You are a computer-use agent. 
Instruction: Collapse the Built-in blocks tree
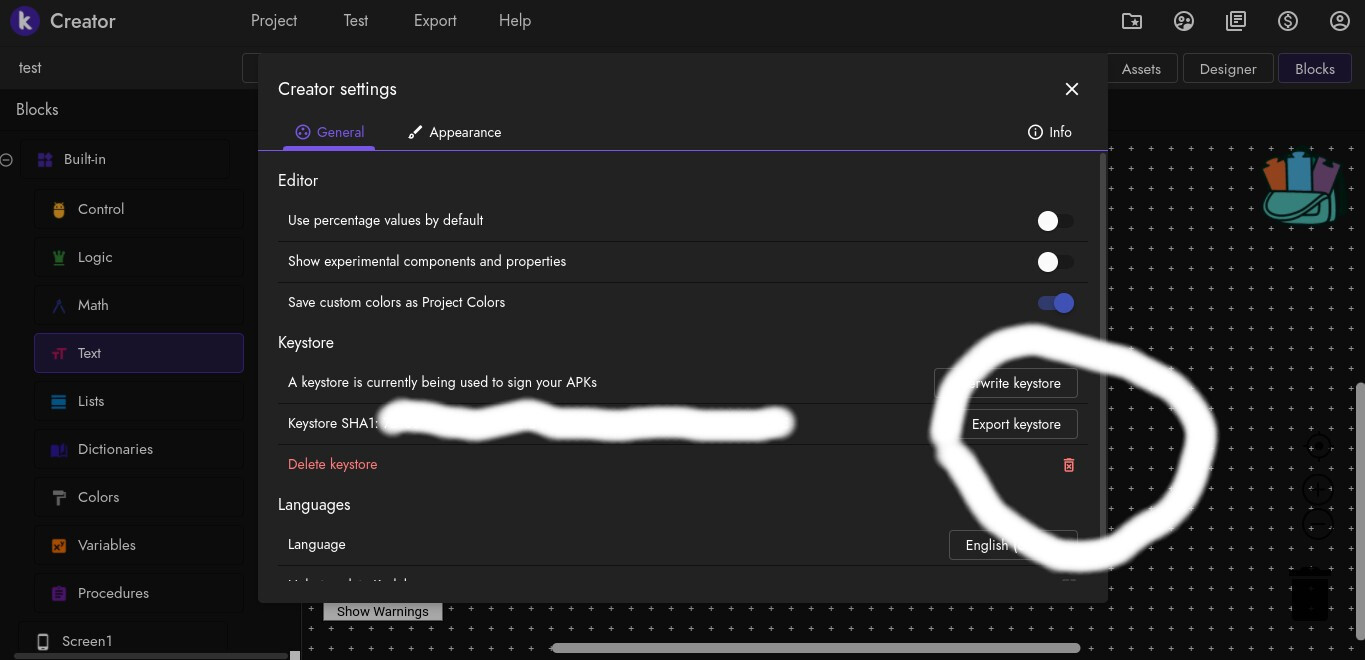click(6, 159)
